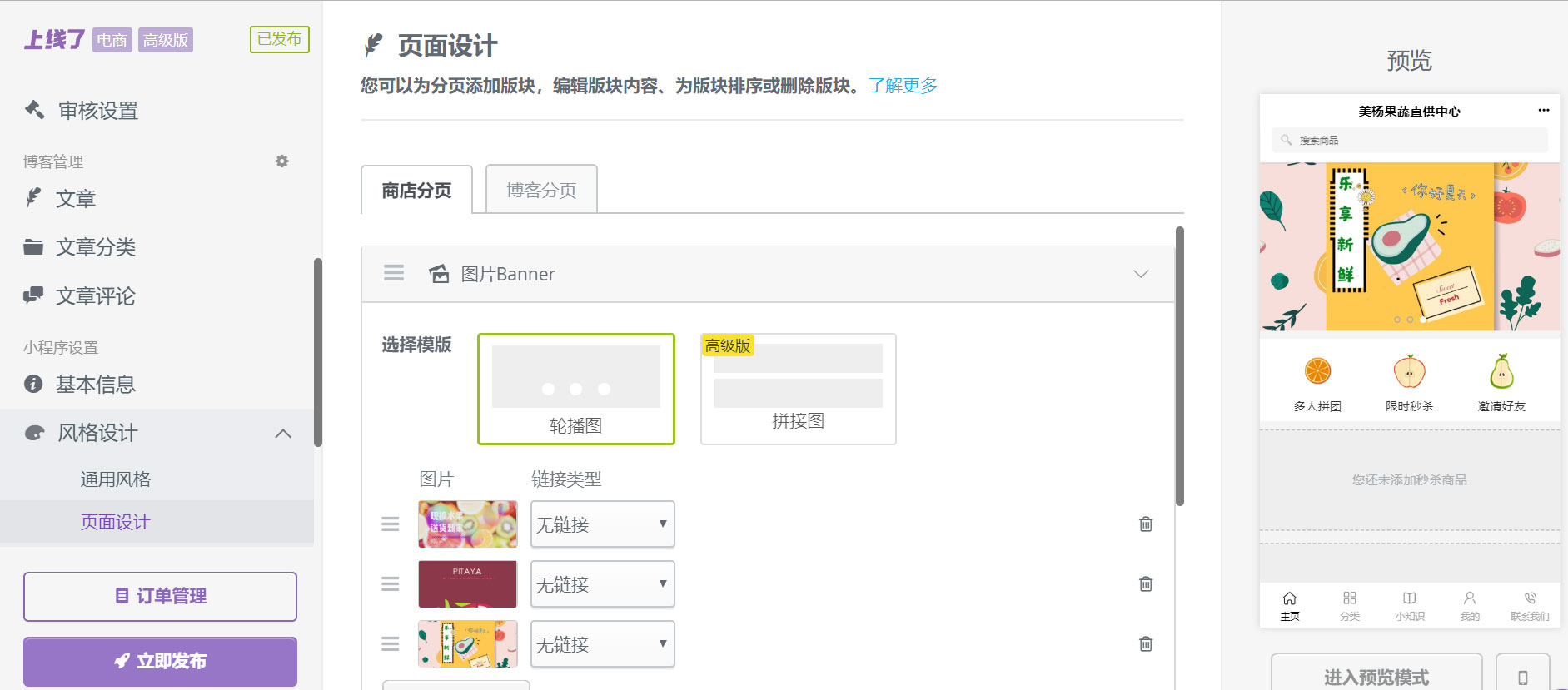The width and height of the screenshot is (1568, 690).
Task: Click the preview banner carousel image
Action: [1410, 246]
